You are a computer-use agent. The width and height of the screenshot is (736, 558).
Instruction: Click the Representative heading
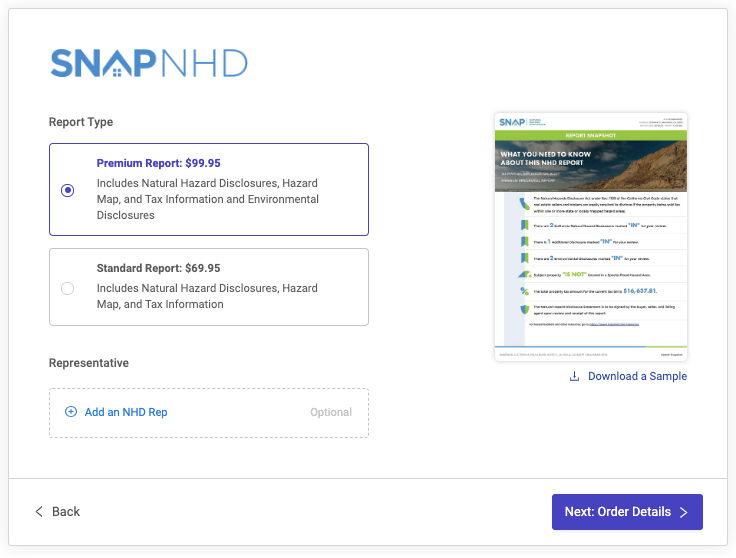tap(89, 363)
